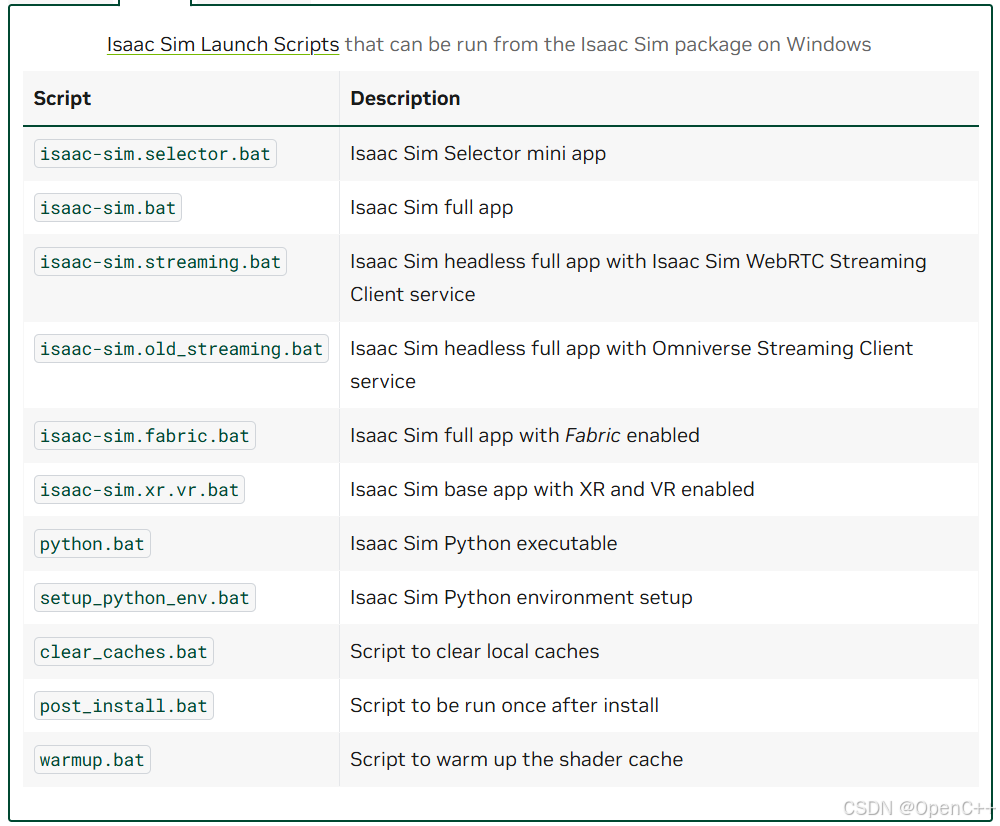Select the isaac-sim.bat code label
This screenshot has height=826, width=1000.
(108, 208)
